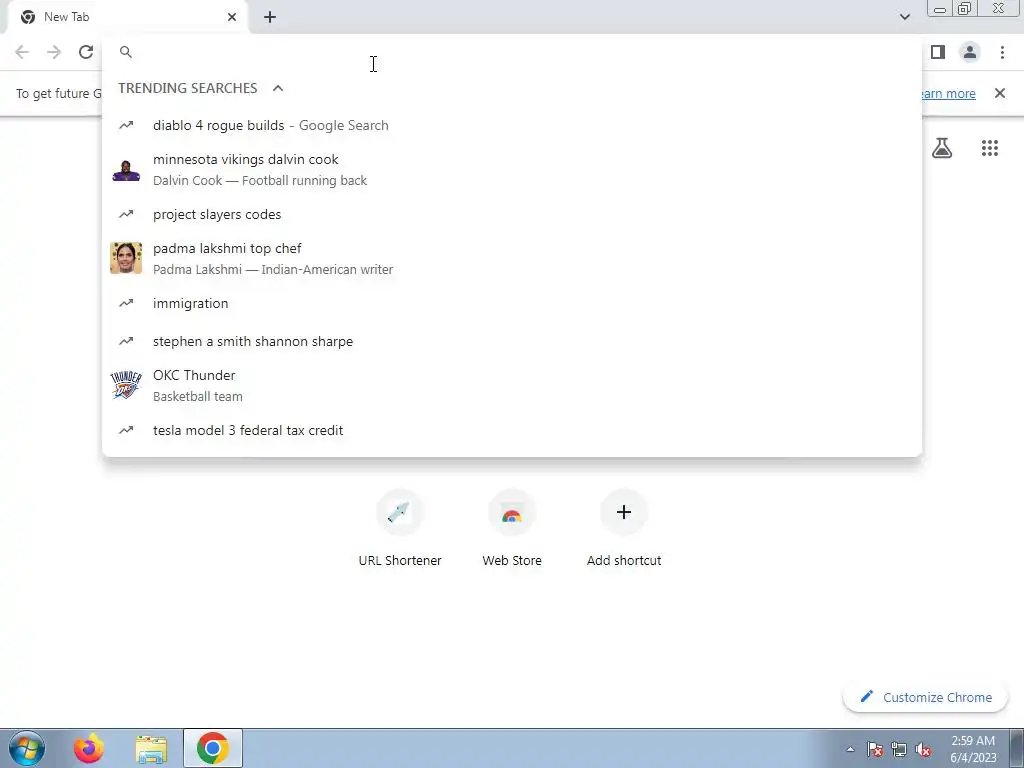
Task: Launch Firefox from the taskbar
Action: pyautogui.click(x=89, y=748)
